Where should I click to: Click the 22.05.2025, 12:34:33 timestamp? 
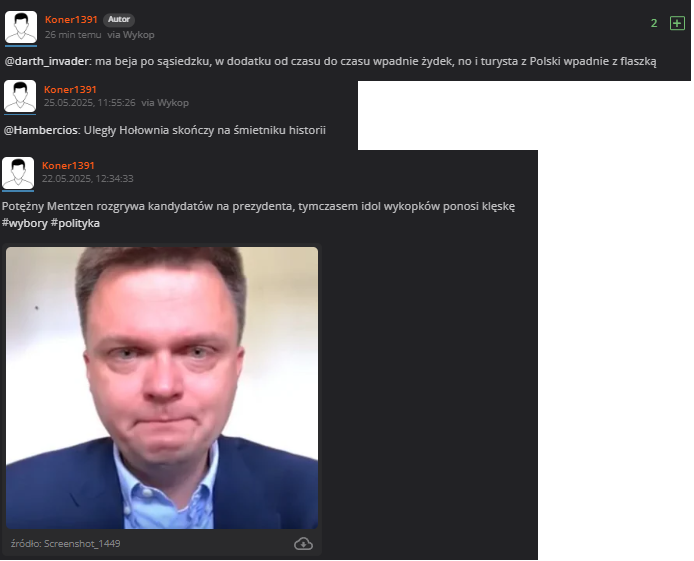click(88, 179)
